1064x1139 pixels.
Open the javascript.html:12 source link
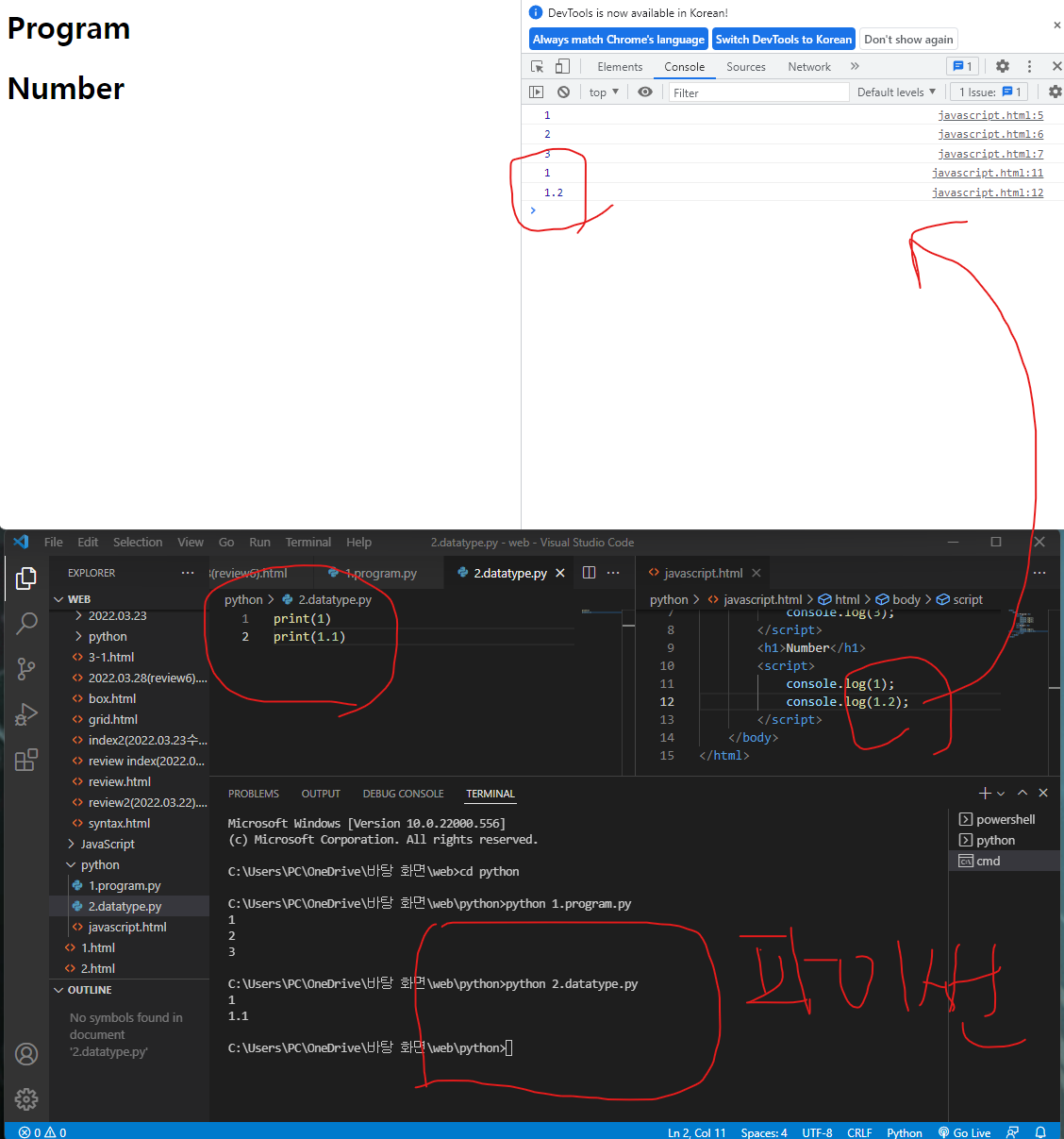pyautogui.click(x=988, y=193)
